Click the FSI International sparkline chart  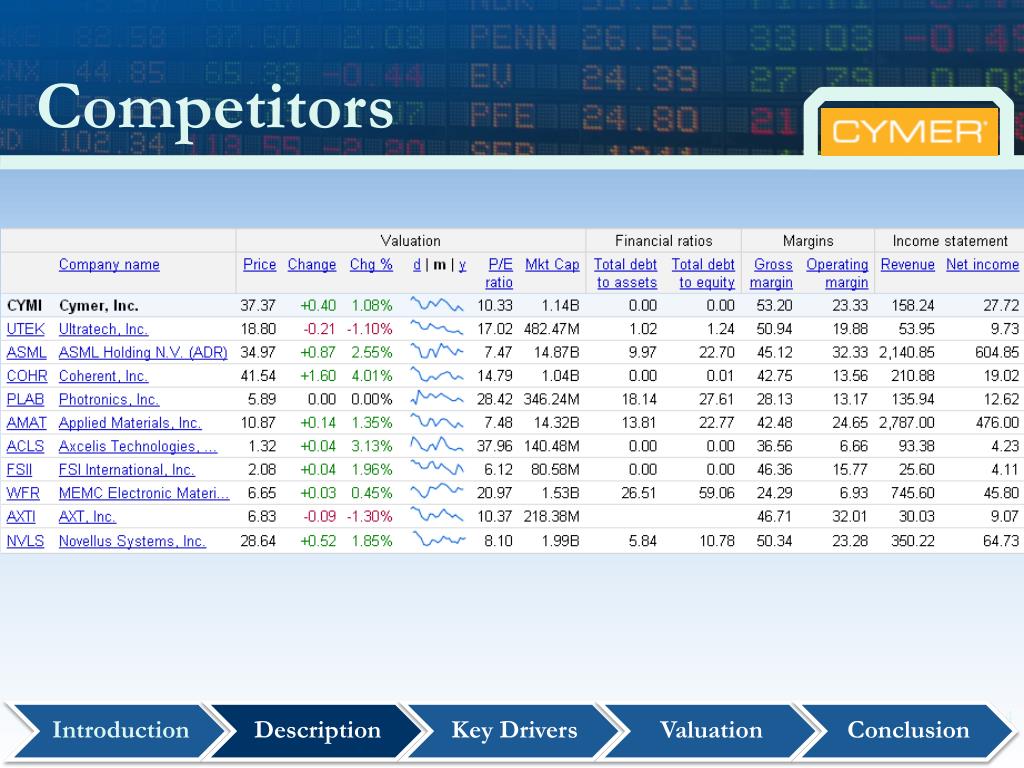[x=437, y=468]
